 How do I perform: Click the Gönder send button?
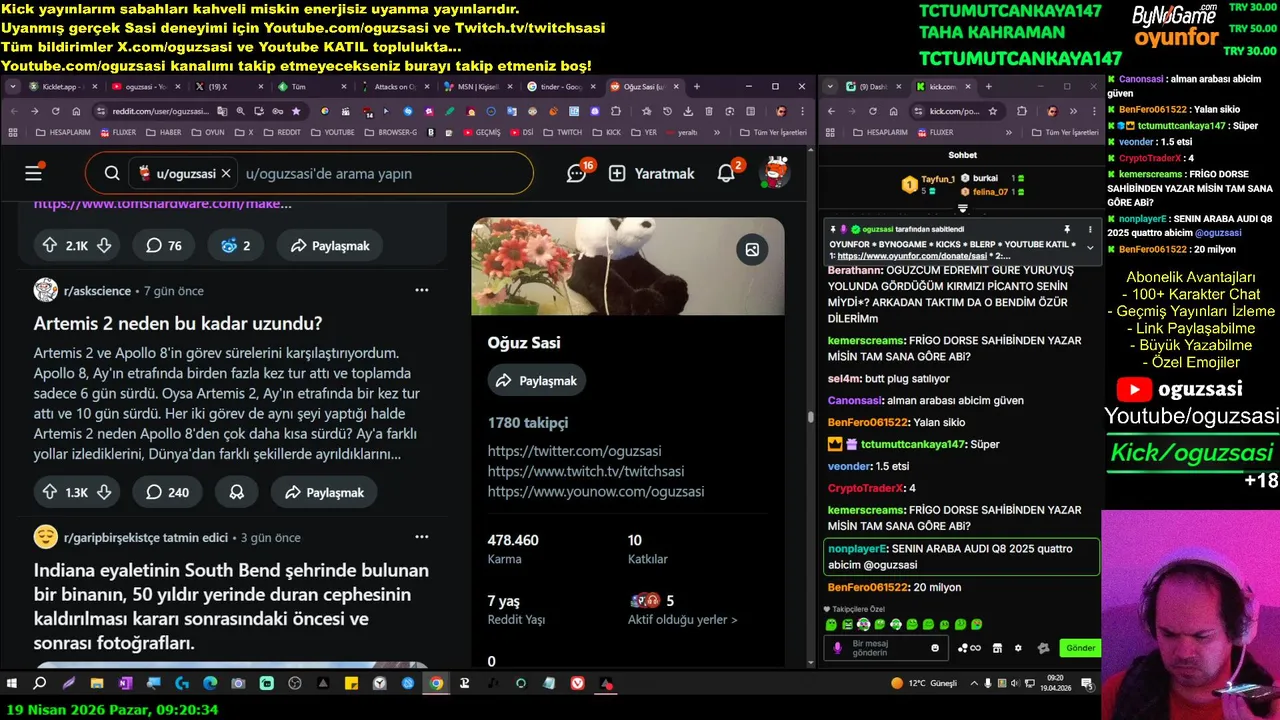tap(1080, 648)
